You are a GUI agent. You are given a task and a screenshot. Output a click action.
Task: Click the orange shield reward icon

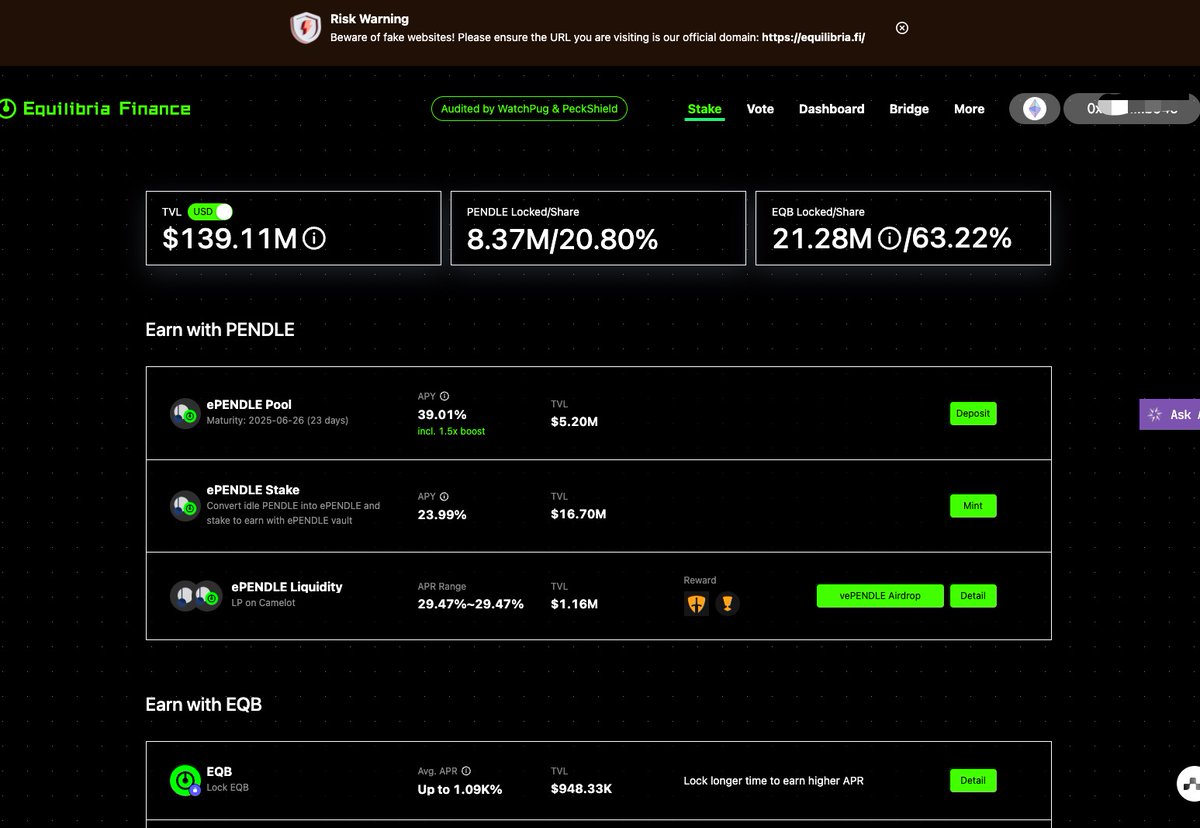pos(696,603)
